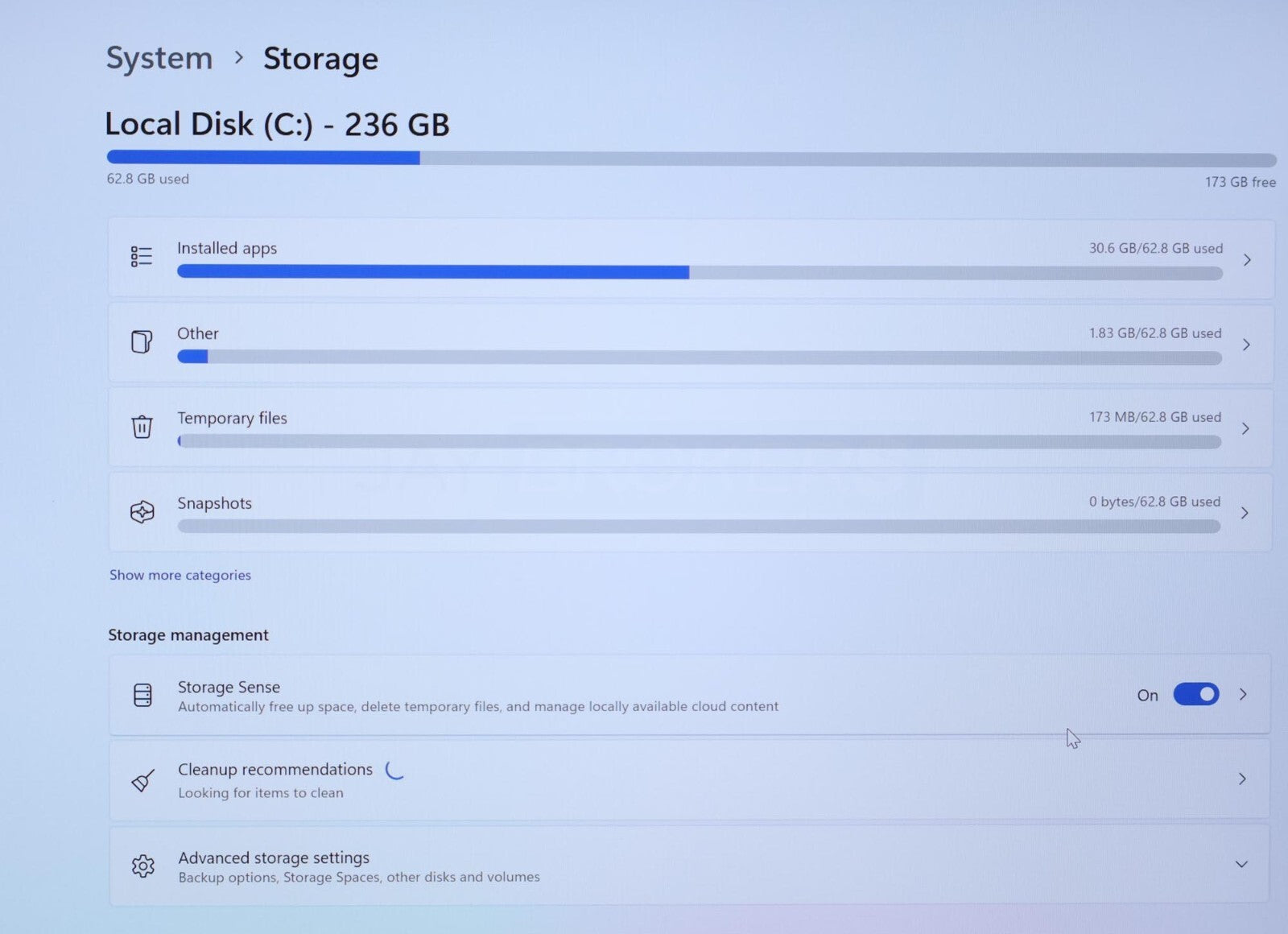The image size is (1288, 934).
Task: Open Installed apps details via chevron
Action: coord(1247,260)
